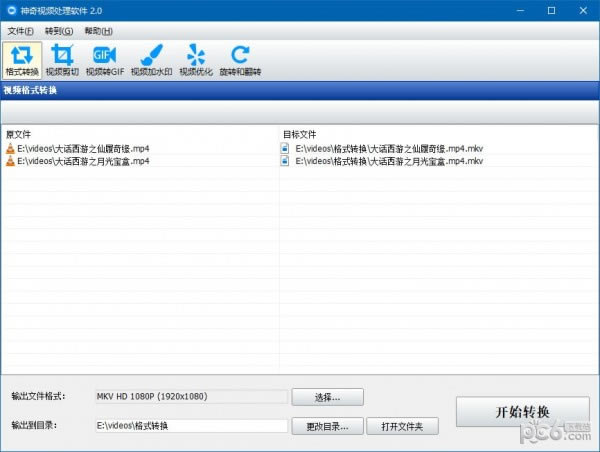
Task: Open the 视频剪切 video crop tool
Action: click(62, 60)
